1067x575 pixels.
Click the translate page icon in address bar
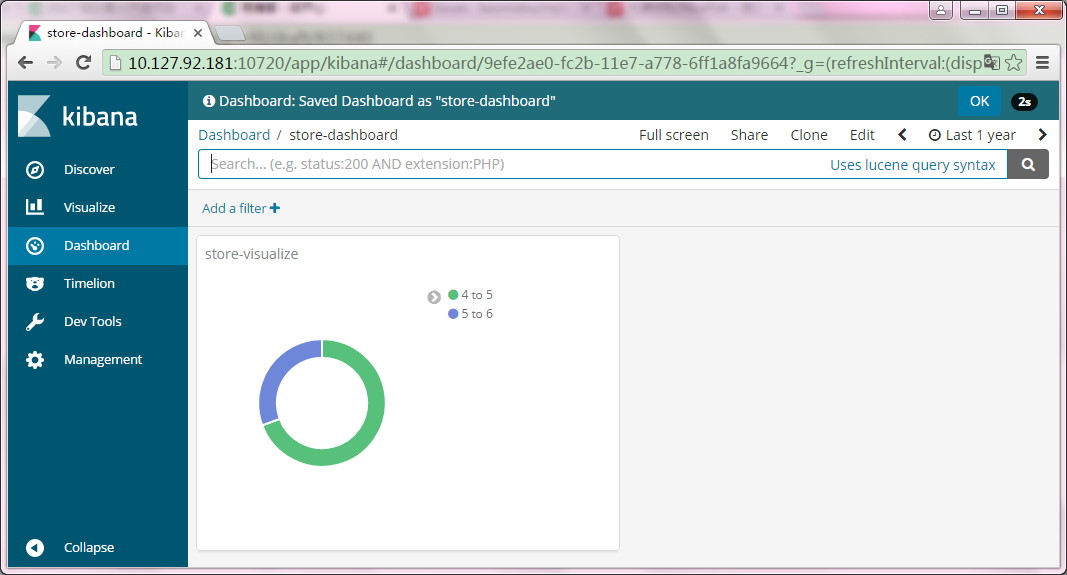coord(991,62)
